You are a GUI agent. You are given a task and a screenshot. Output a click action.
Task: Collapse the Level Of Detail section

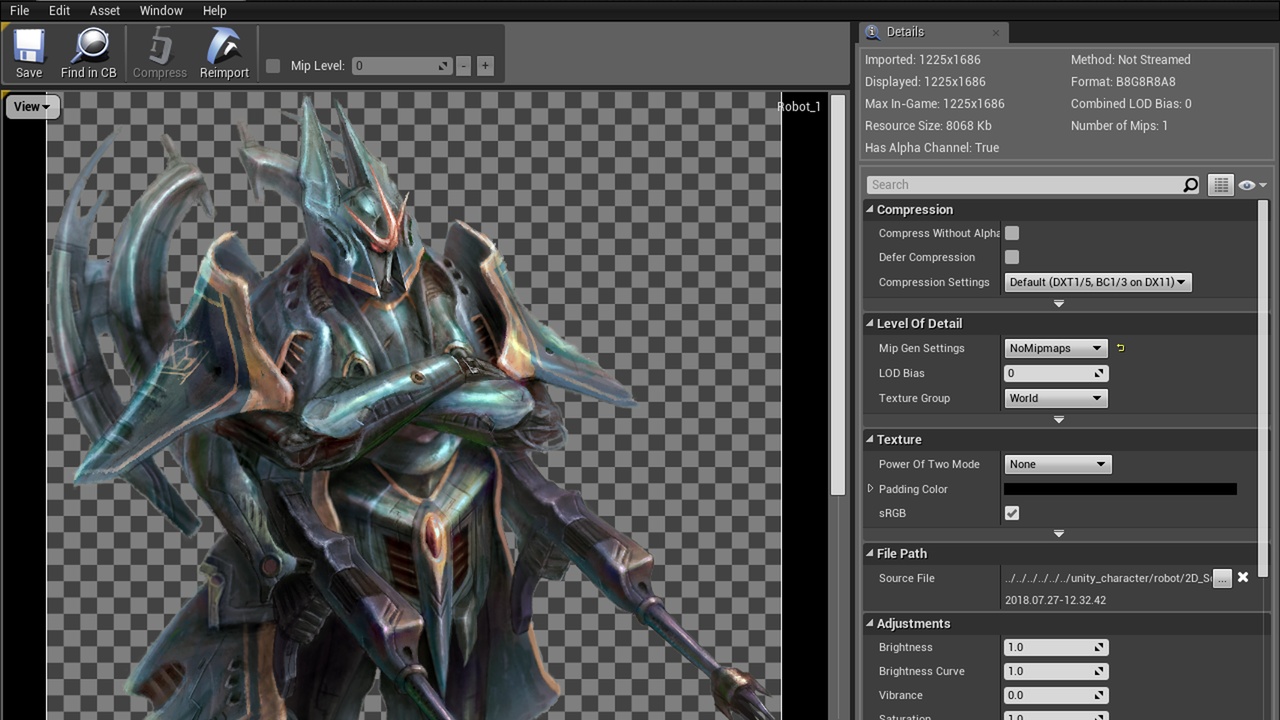click(x=870, y=324)
